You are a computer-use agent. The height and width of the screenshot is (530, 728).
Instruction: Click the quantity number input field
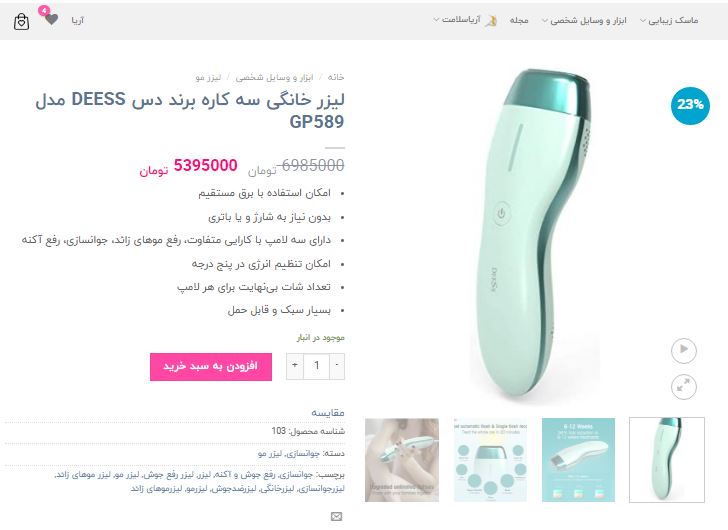coord(316,366)
